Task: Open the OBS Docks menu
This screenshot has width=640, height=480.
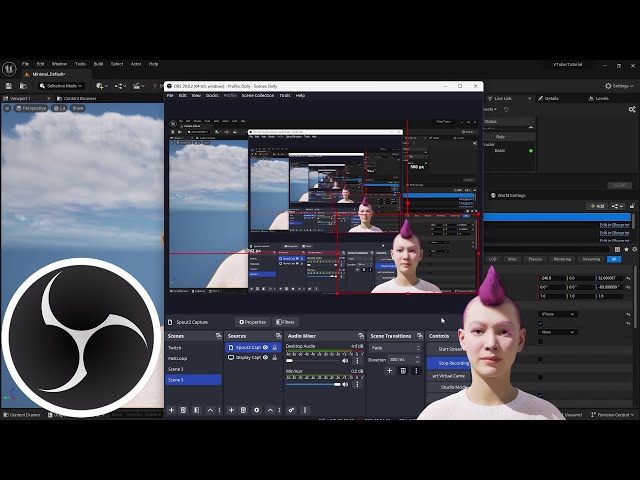Action: point(212,96)
